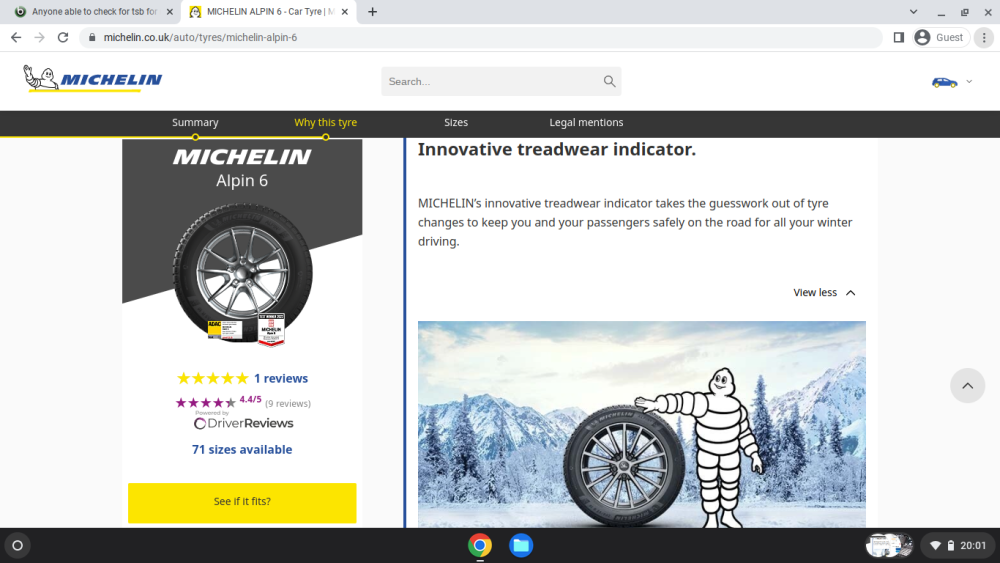This screenshot has height=563, width=1000.
Task: Go back with the browser back arrow
Action: point(16,38)
